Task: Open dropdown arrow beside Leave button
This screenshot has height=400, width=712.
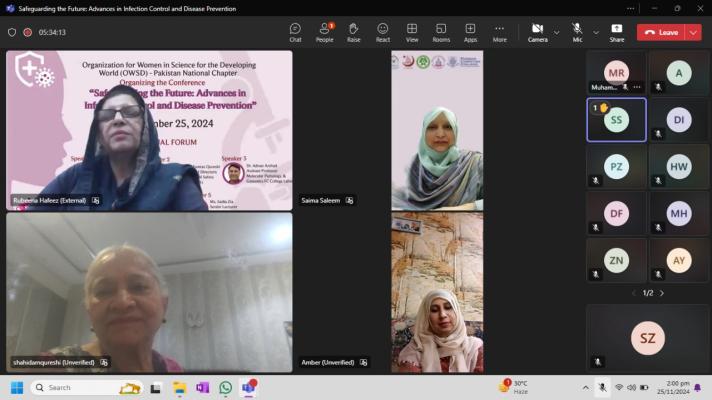Action: point(693,32)
